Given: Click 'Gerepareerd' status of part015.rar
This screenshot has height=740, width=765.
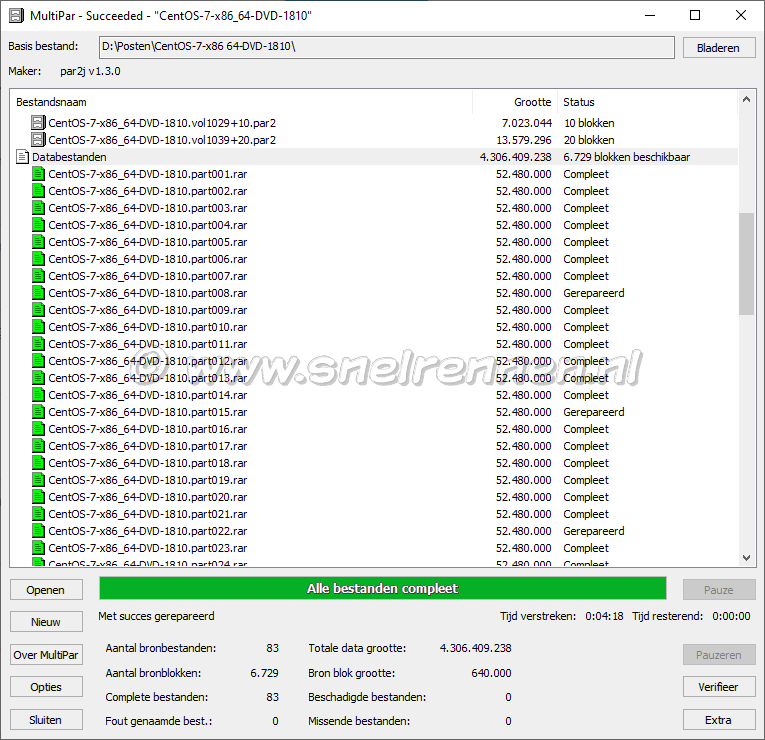Looking at the screenshot, I should coord(594,412).
